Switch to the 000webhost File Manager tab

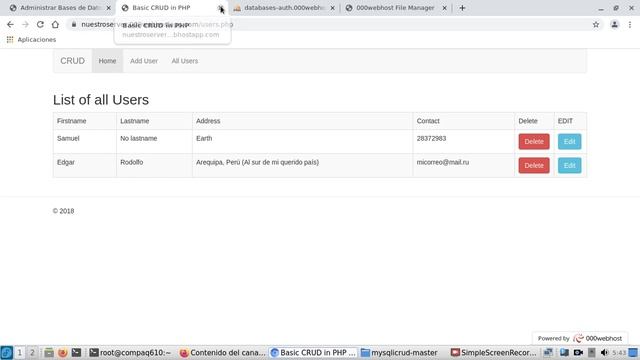395,8
